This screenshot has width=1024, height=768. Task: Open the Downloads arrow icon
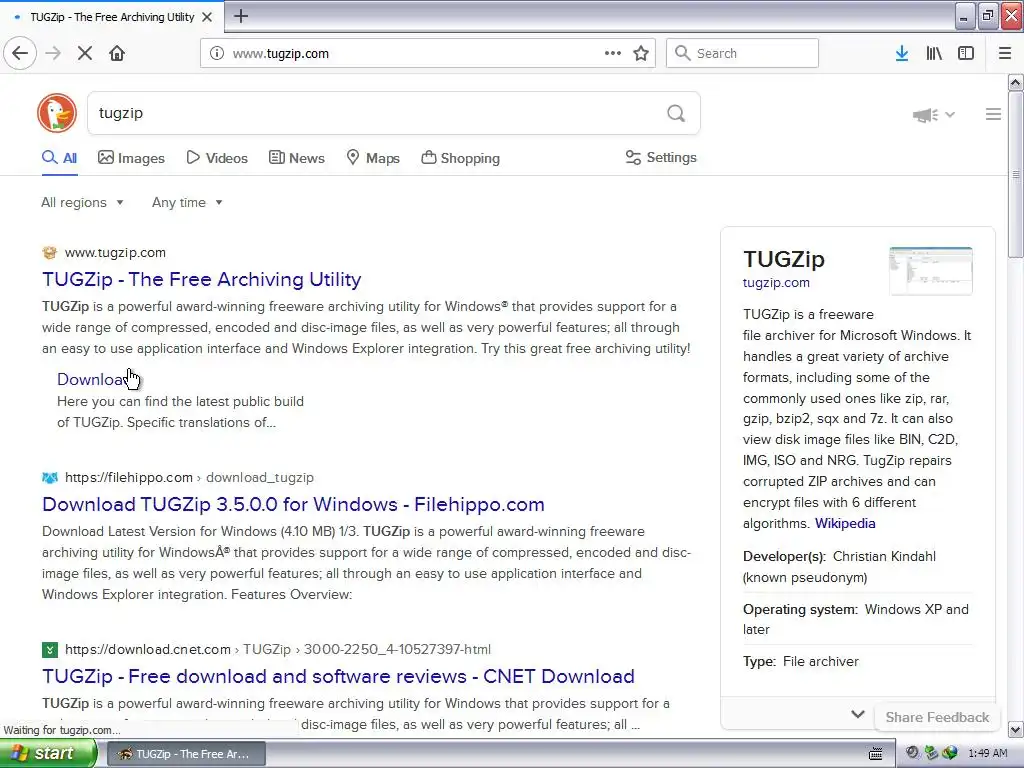[x=902, y=53]
